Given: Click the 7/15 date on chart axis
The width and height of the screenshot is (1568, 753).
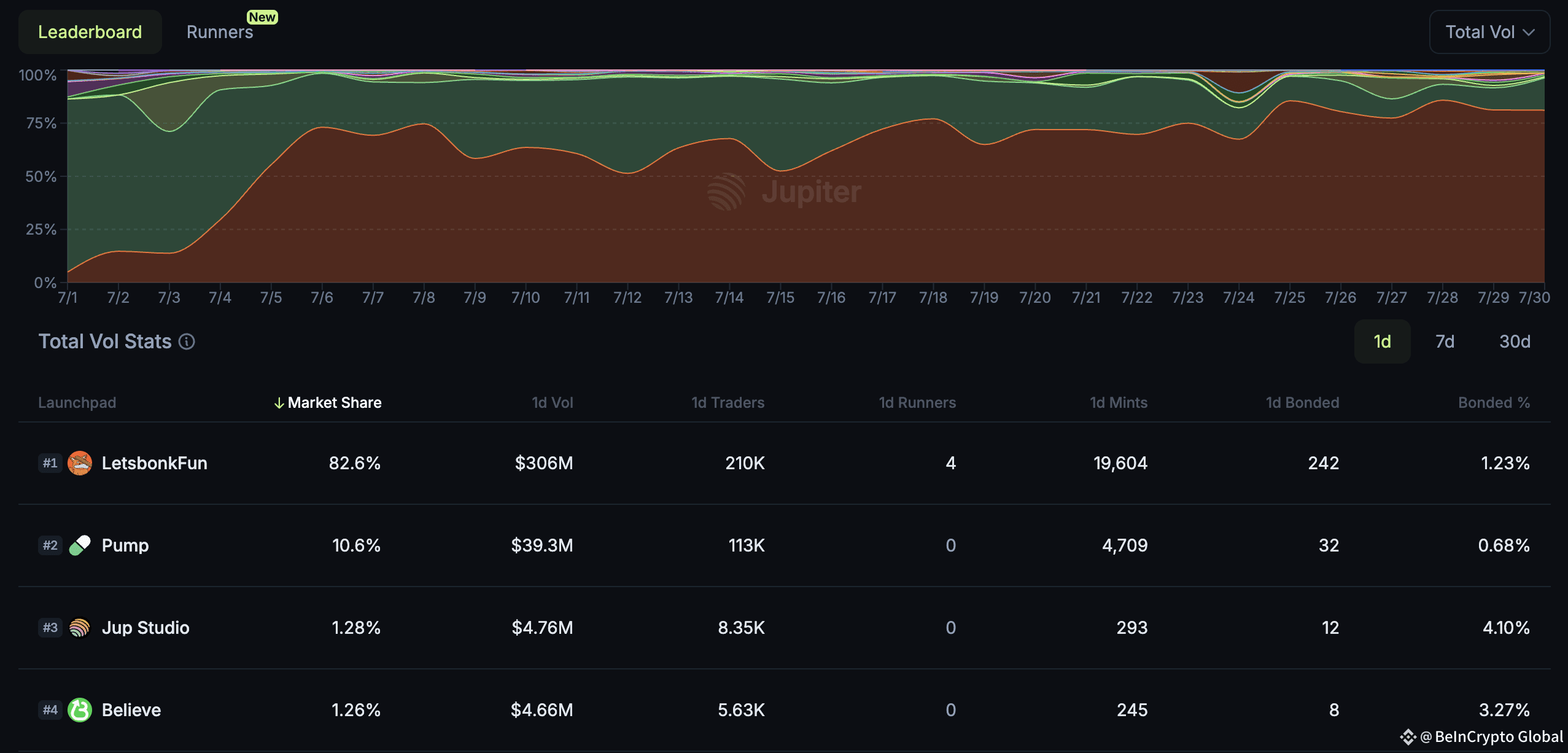Looking at the screenshot, I should (780, 298).
